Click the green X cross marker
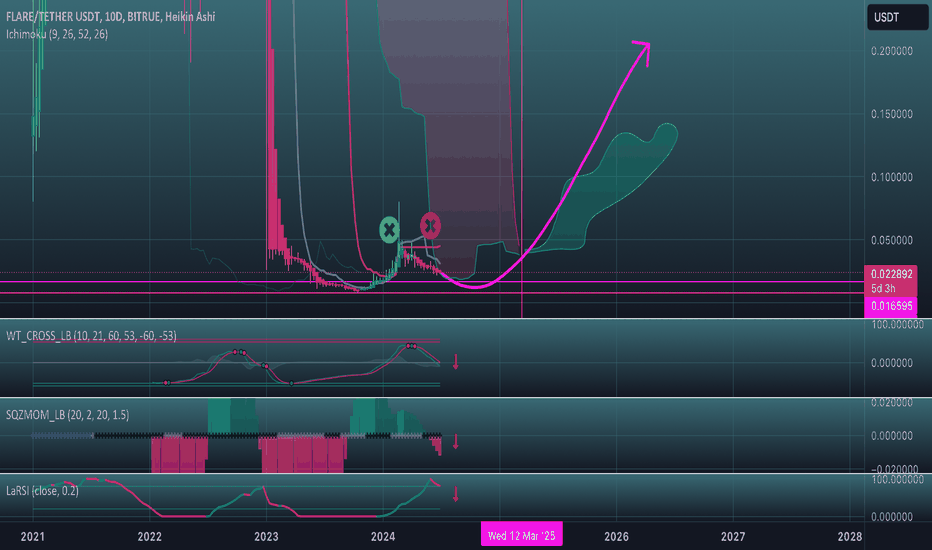This screenshot has height=550, width=932. [x=389, y=230]
